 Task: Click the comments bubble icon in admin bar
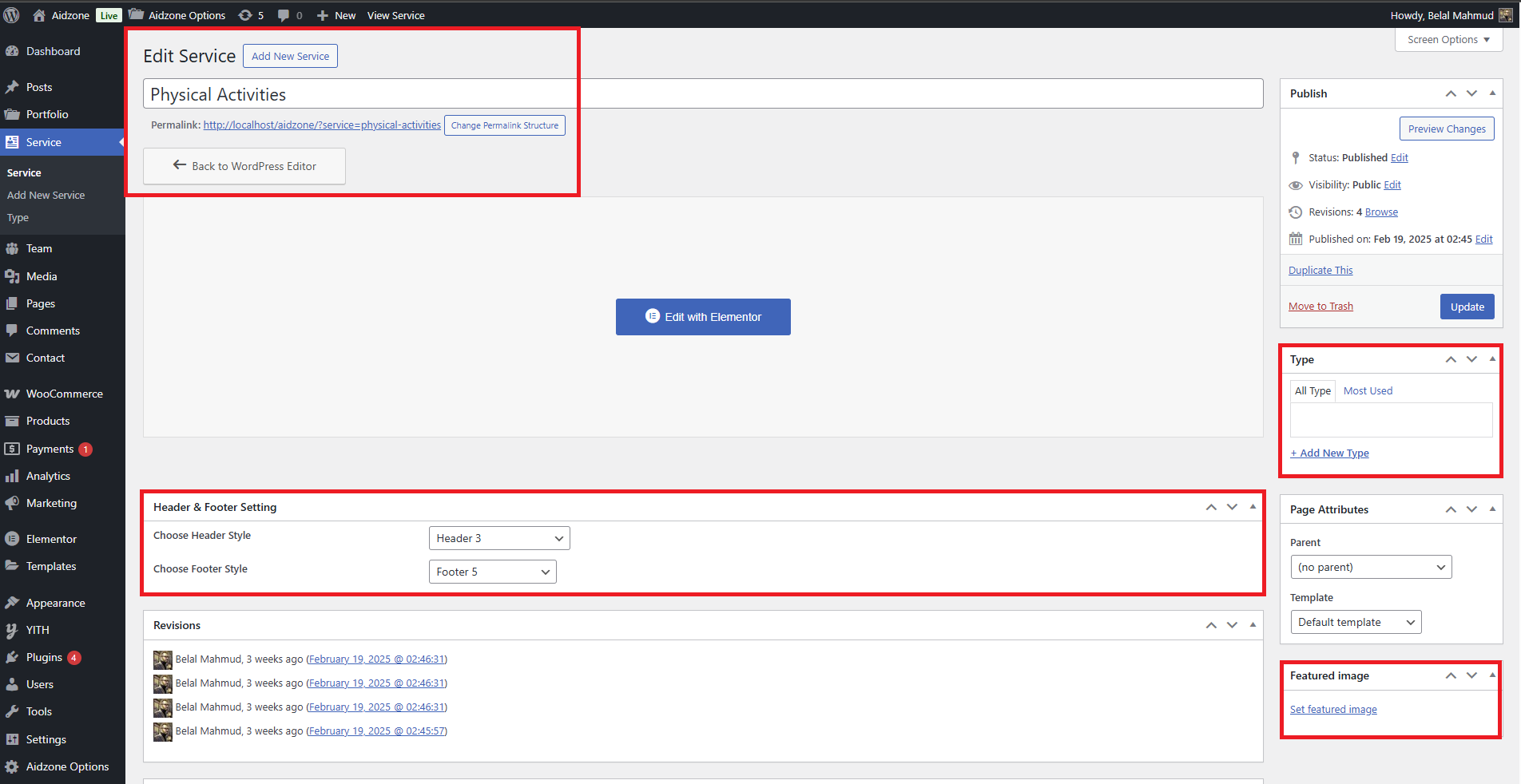(284, 15)
